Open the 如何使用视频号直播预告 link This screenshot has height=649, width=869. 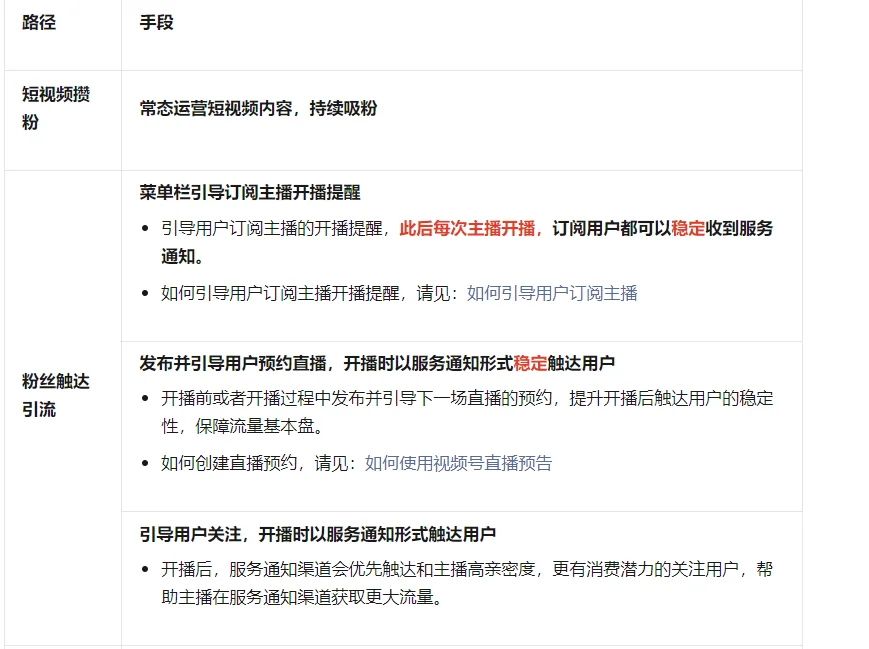pyautogui.click(x=458, y=463)
